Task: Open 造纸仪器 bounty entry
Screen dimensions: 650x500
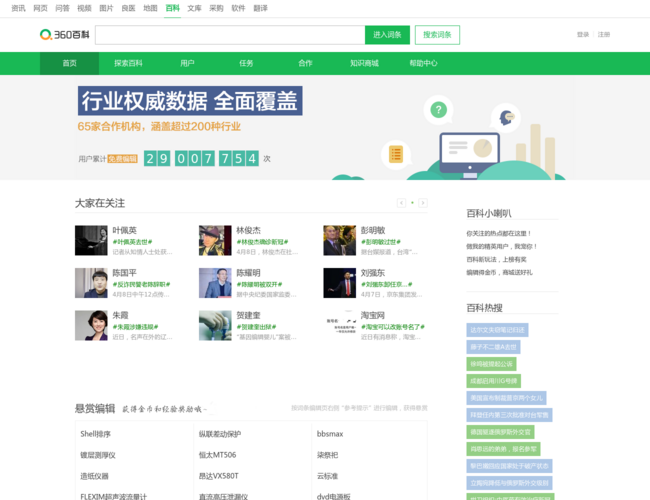Action: 95,476
